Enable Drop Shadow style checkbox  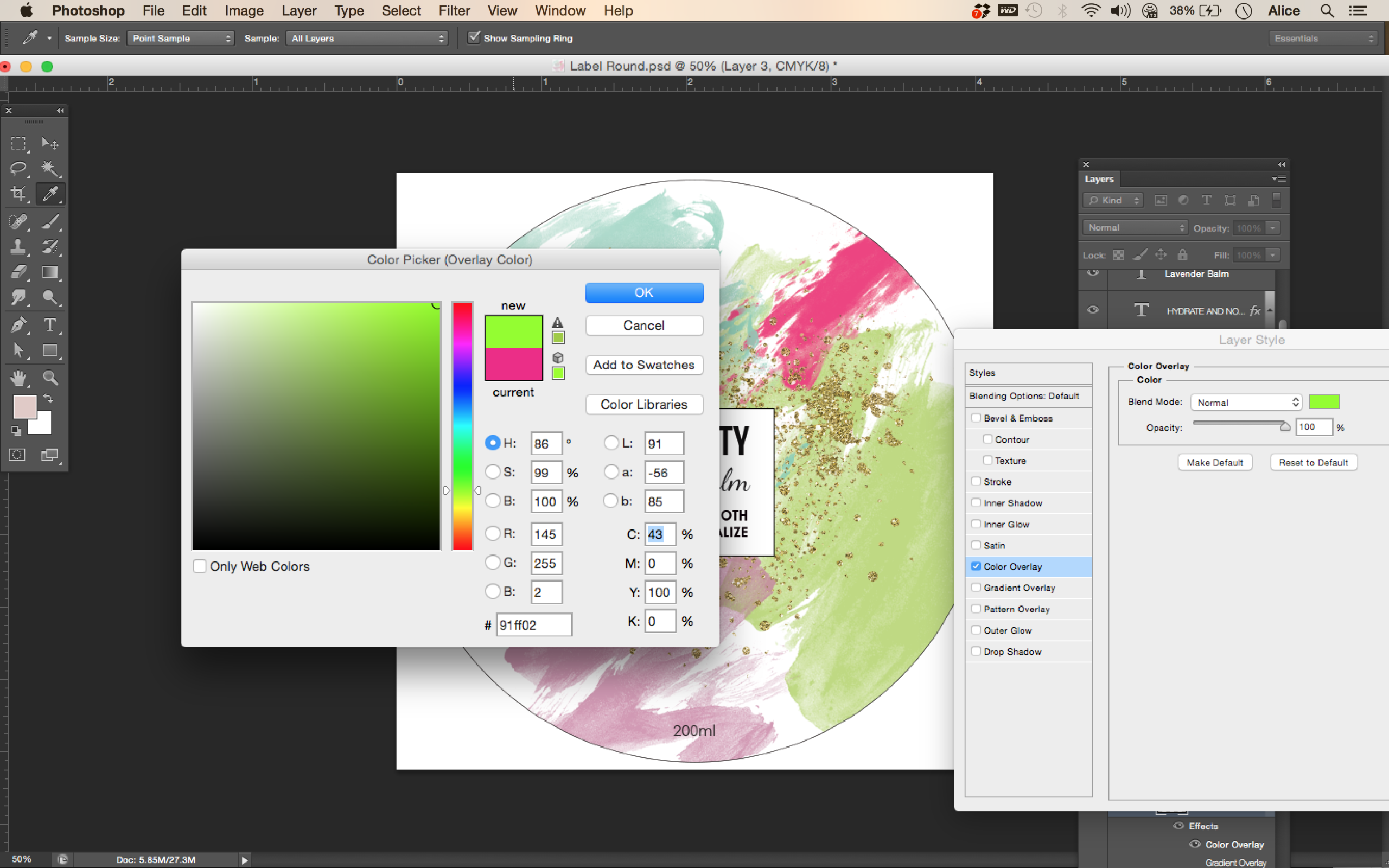[976, 651]
